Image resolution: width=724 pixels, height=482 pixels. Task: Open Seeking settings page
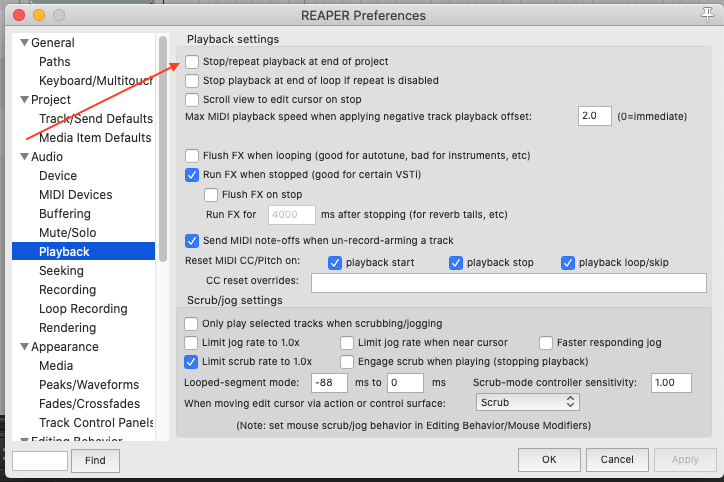pos(61,271)
